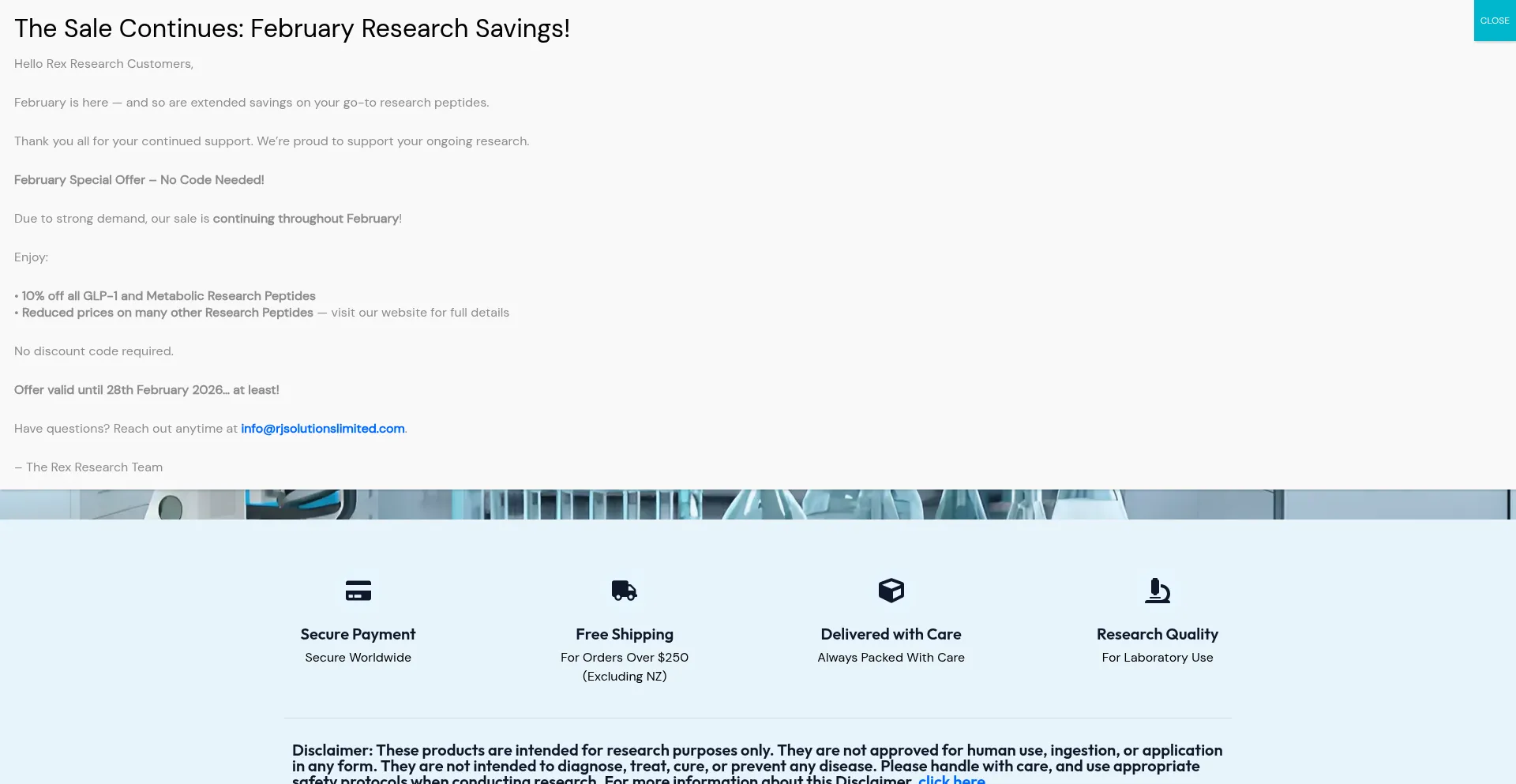Click '— The Rex Research Team' signature

(x=88, y=467)
